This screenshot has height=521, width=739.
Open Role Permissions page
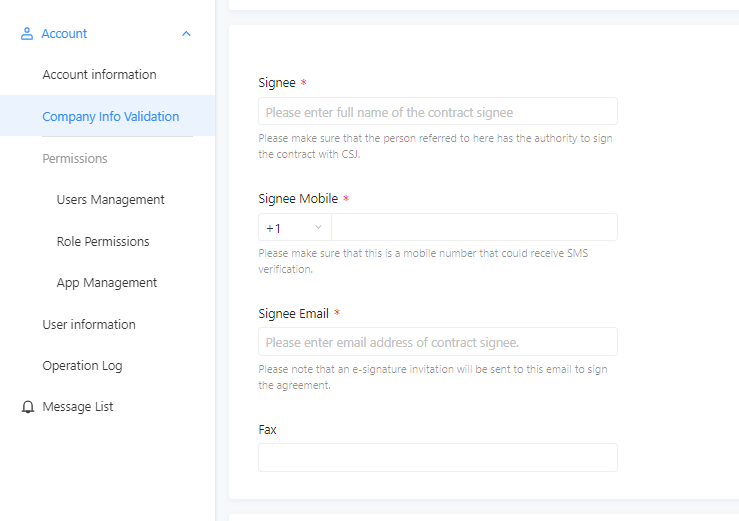103,241
